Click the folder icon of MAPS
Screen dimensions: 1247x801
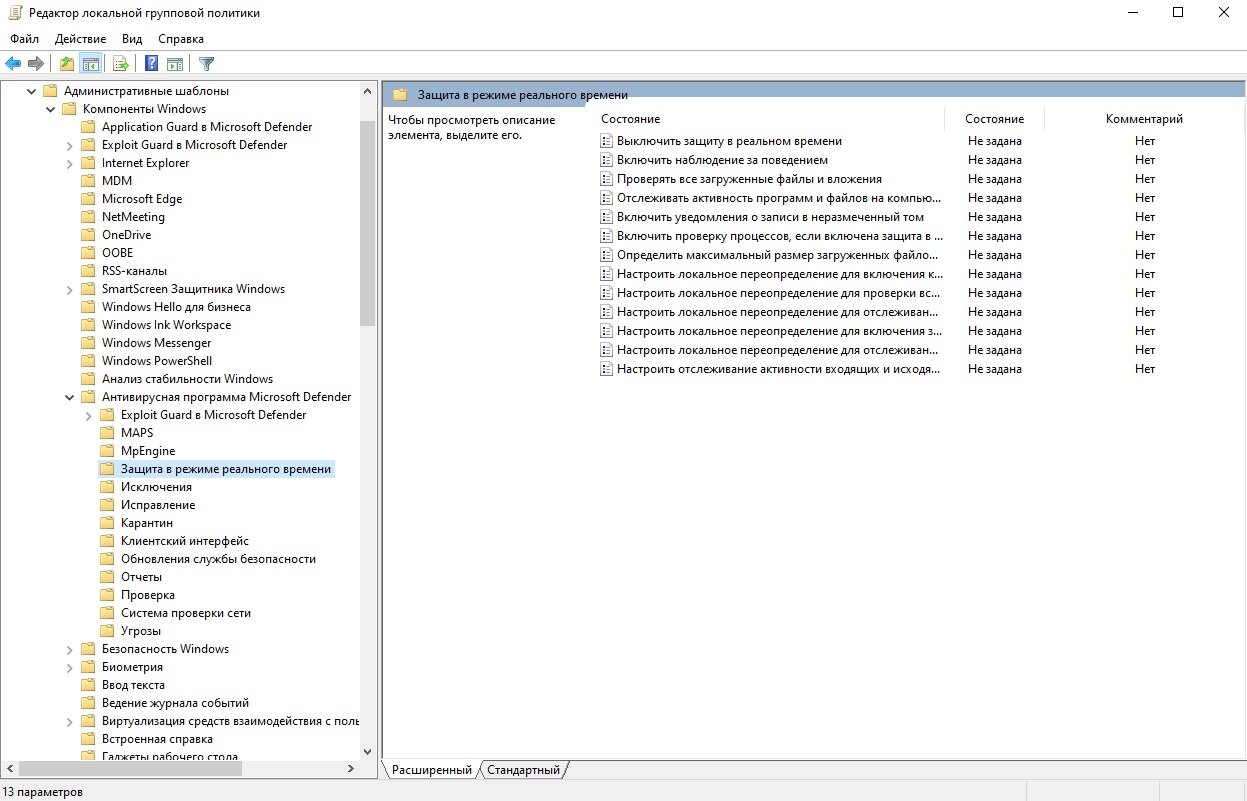click(108, 433)
